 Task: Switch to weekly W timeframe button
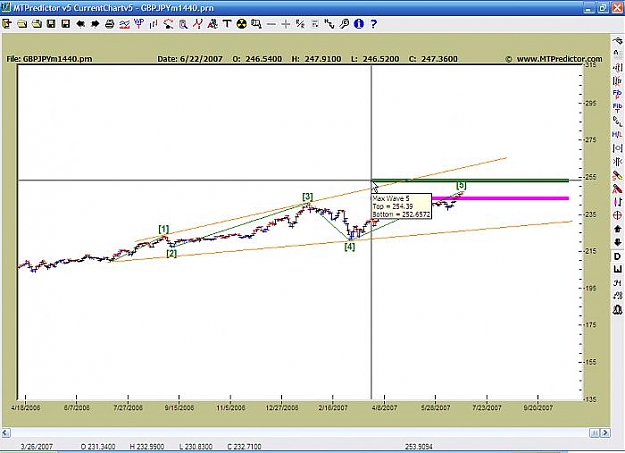(x=617, y=270)
